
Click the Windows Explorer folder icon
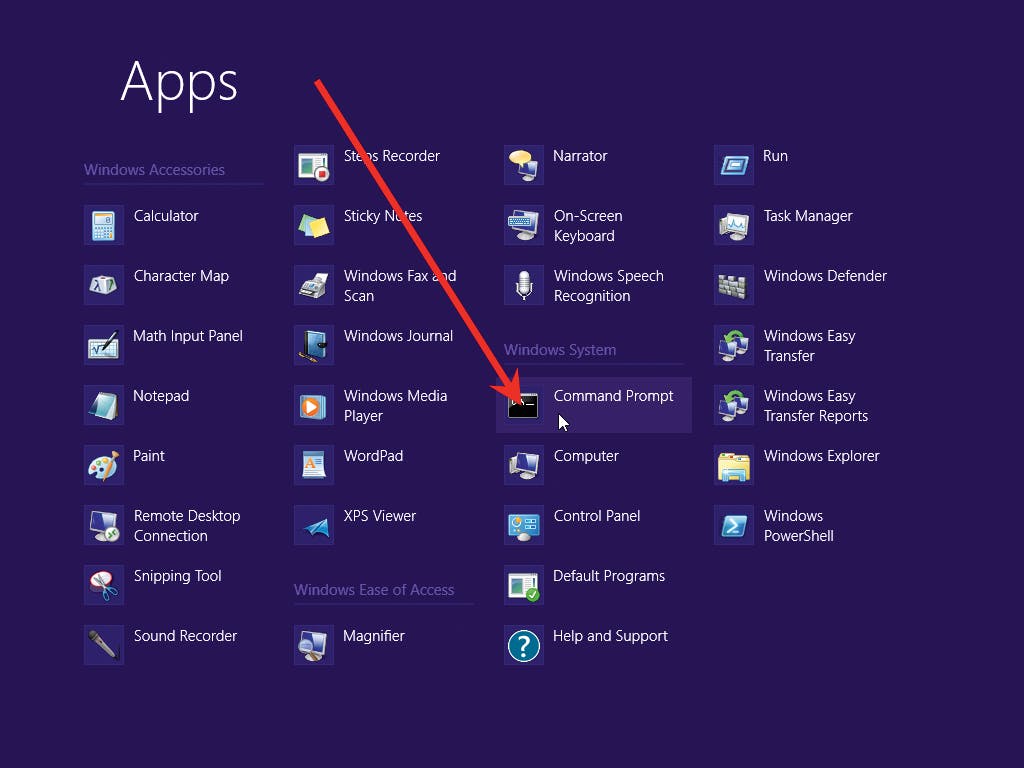pyautogui.click(x=734, y=466)
